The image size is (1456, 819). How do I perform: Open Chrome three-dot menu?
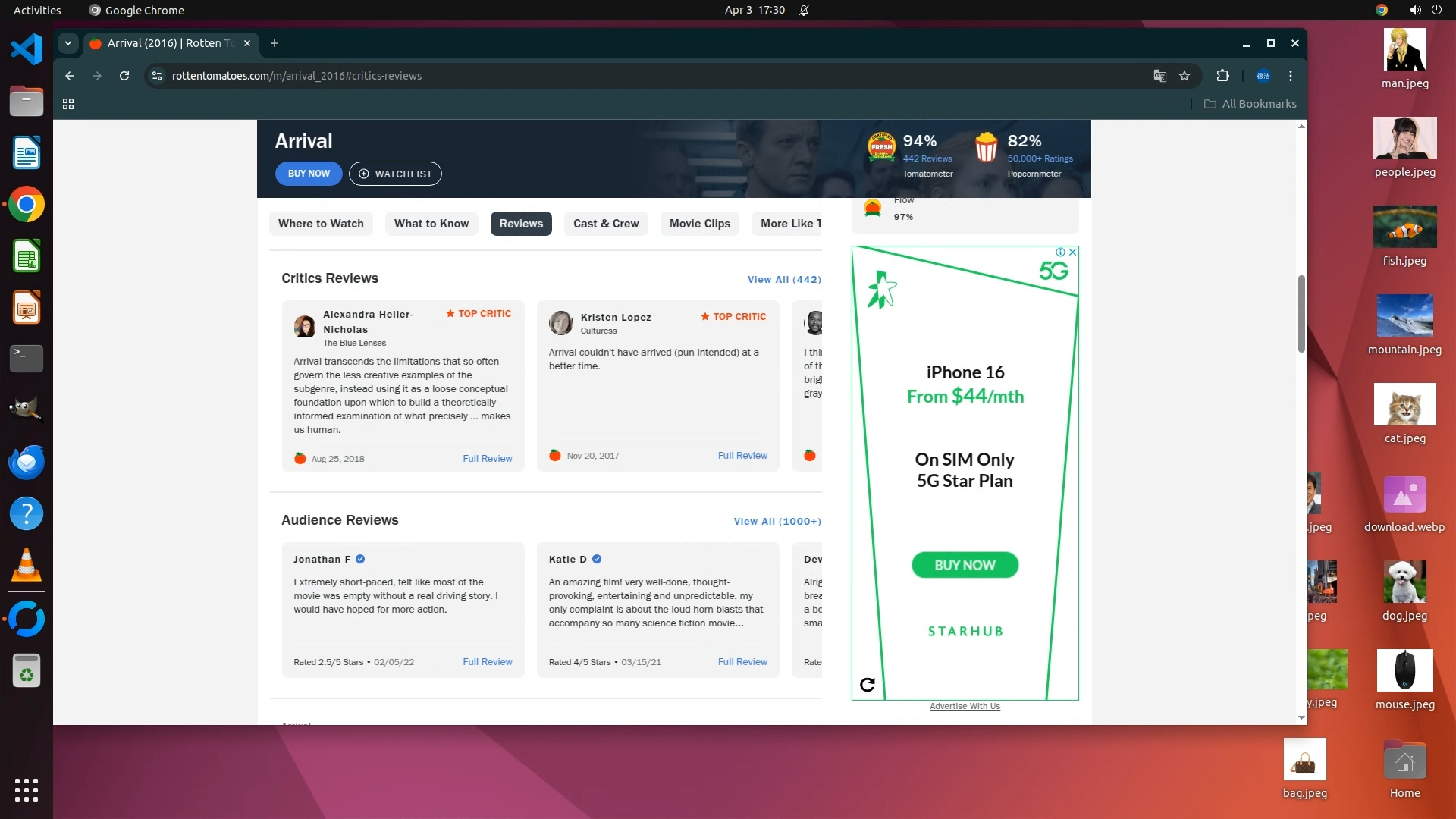[1290, 76]
